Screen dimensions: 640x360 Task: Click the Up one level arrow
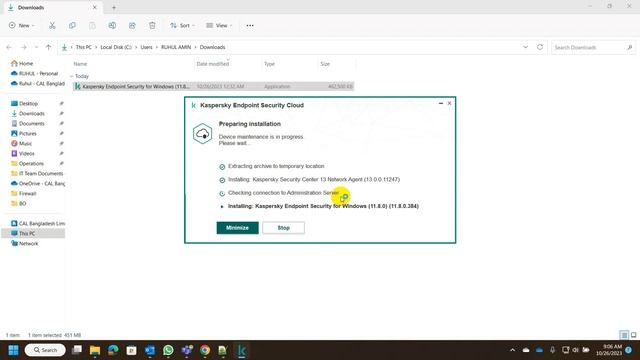click(x=49, y=47)
